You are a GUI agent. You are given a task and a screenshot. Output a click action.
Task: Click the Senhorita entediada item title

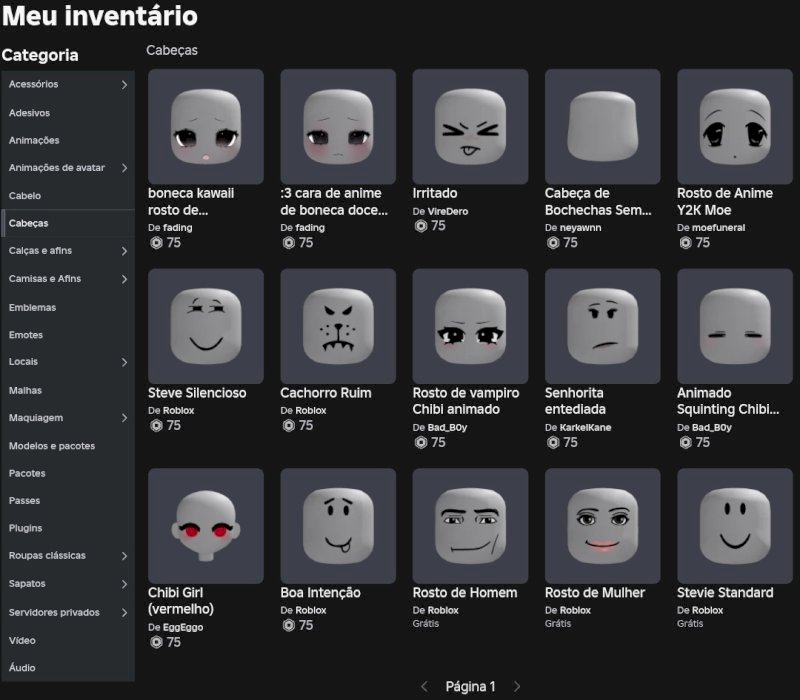click(x=575, y=401)
